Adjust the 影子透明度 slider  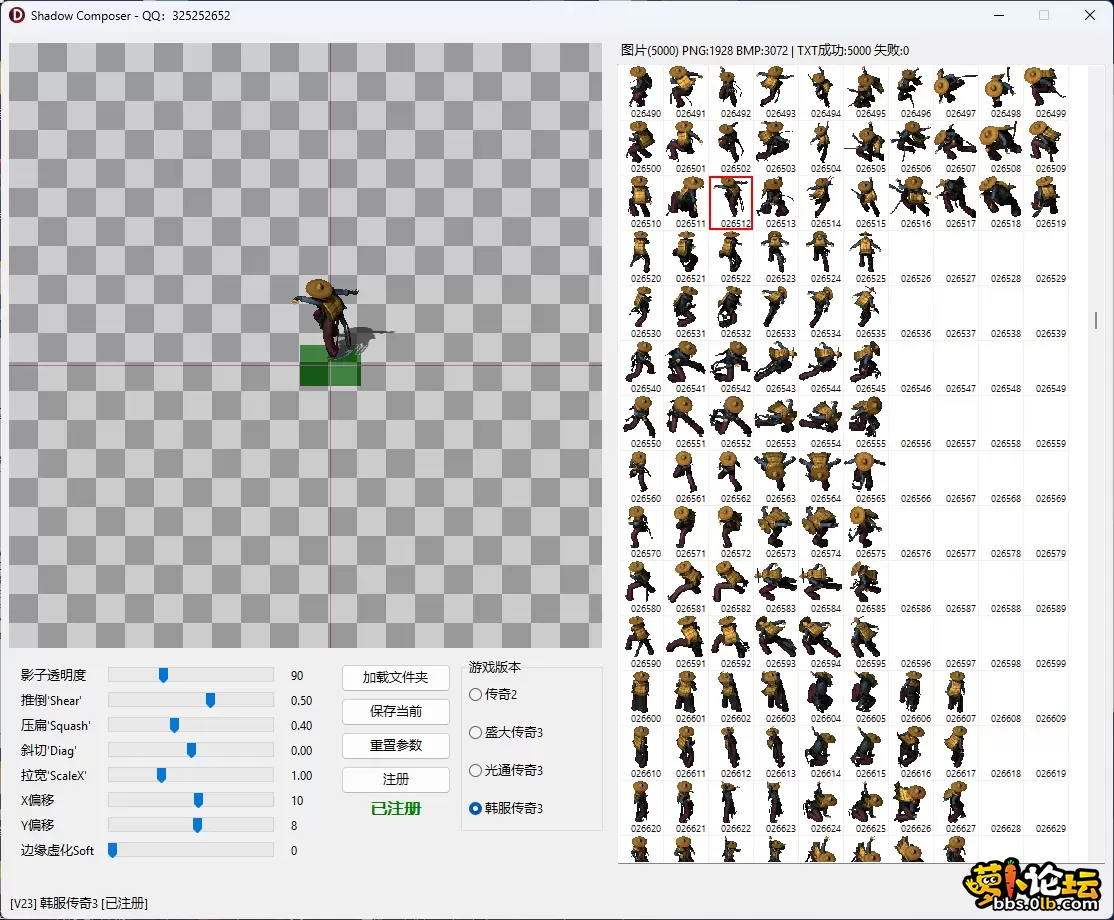190,675
